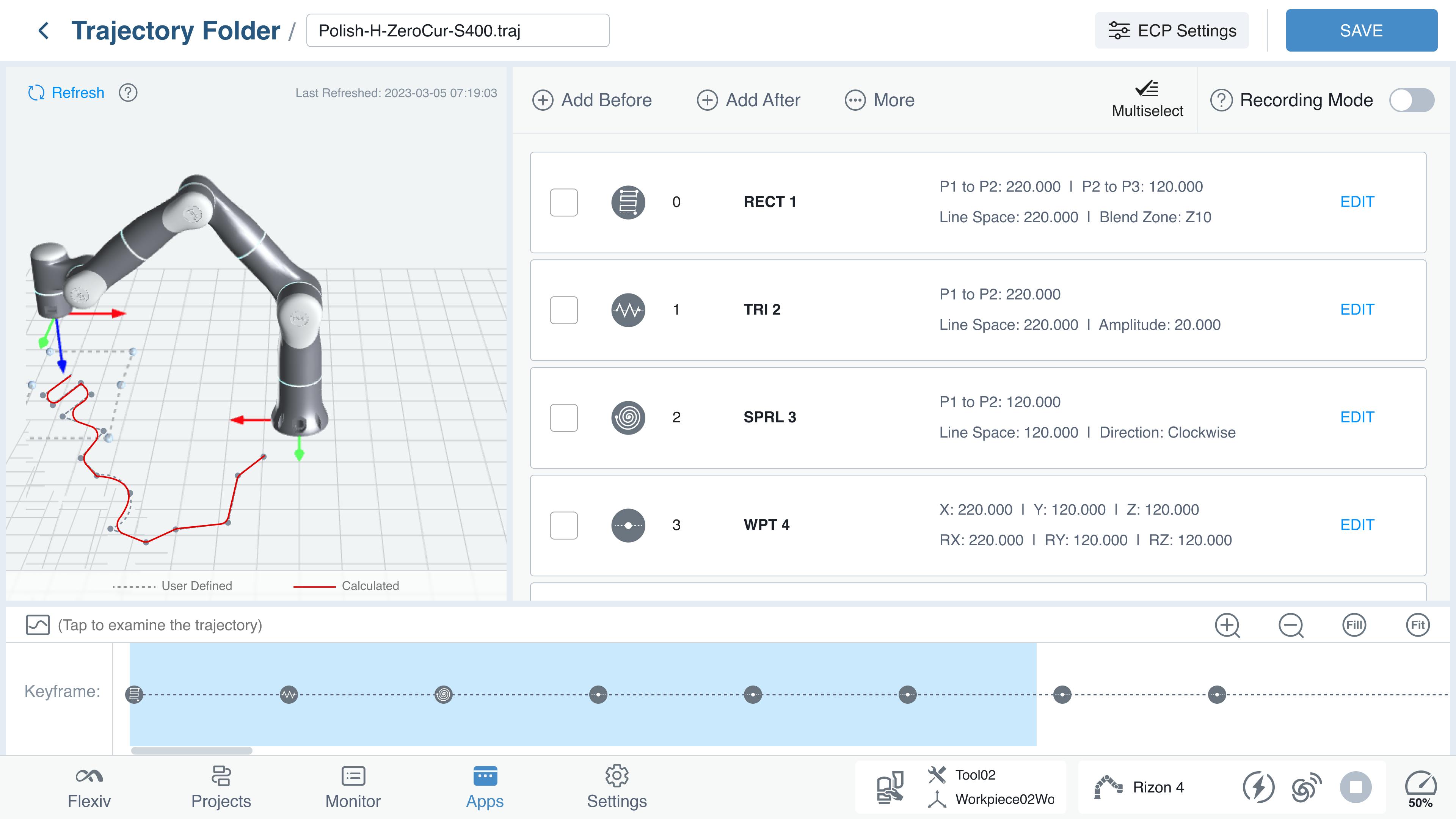The width and height of the screenshot is (1456, 819).
Task: Go back with the left chevron
Action: pyautogui.click(x=44, y=30)
